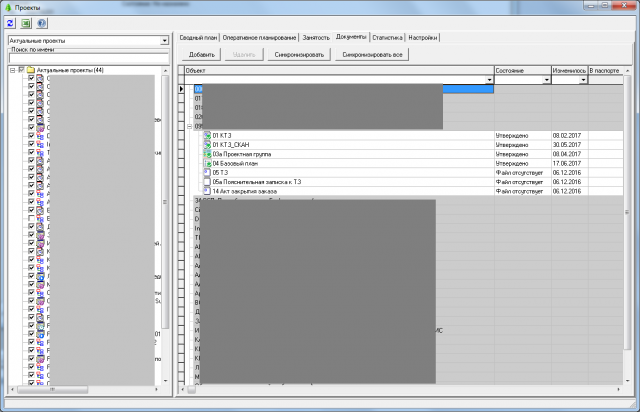Click Утверждено in the 01 КТЗ row
This screenshot has width=640, height=412.
tap(512, 135)
